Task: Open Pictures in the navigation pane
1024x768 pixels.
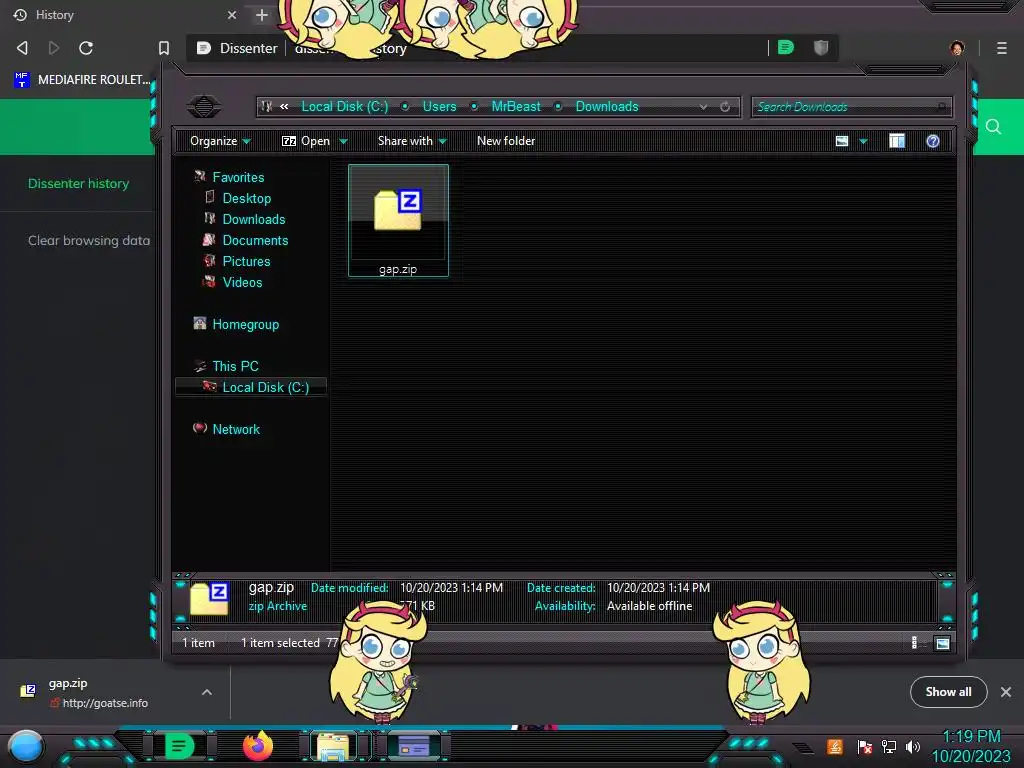Action: (246, 261)
